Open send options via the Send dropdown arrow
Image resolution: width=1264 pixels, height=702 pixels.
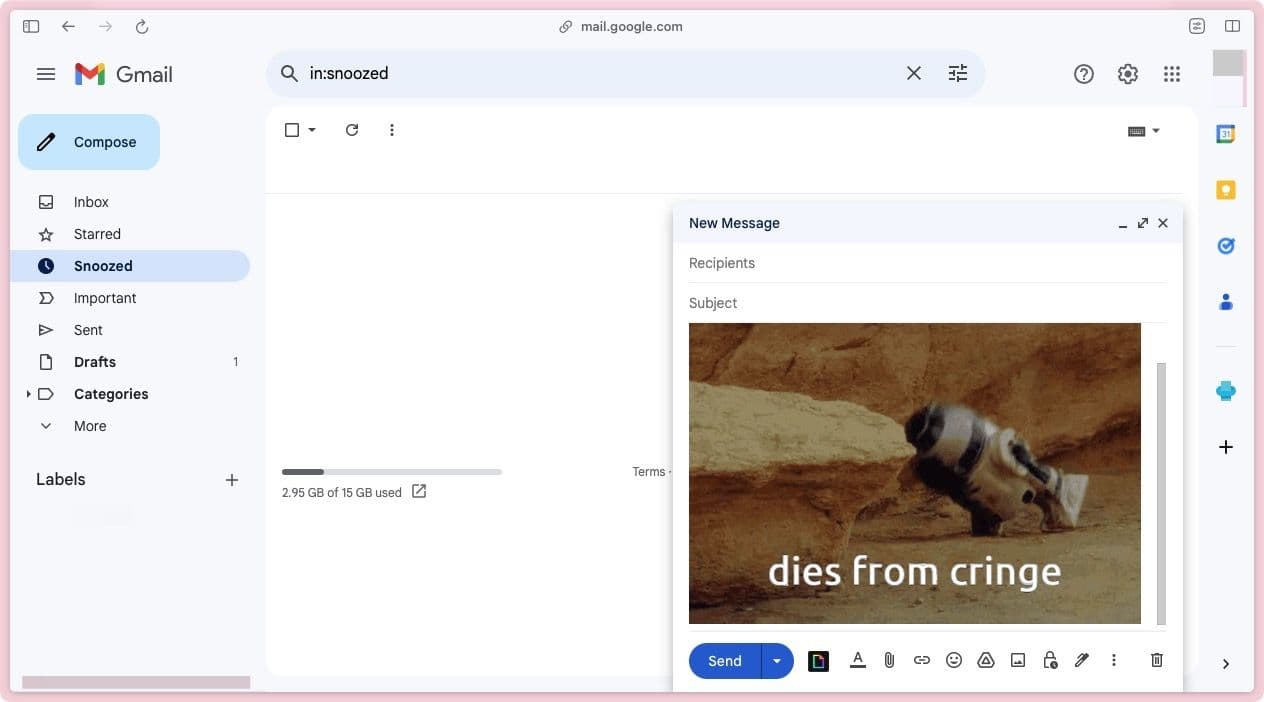click(777, 660)
